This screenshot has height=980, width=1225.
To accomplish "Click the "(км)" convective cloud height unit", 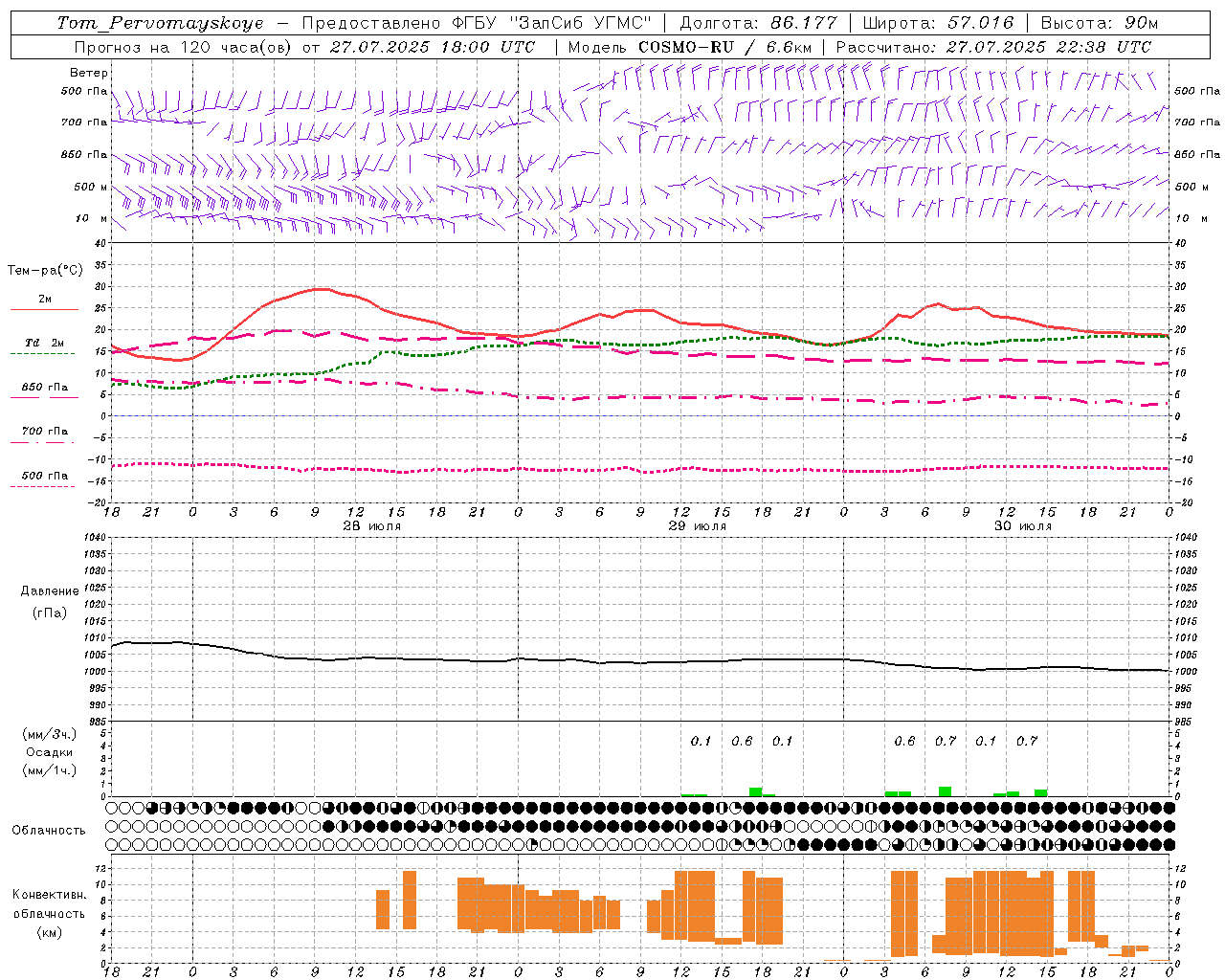I will (50, 932).
